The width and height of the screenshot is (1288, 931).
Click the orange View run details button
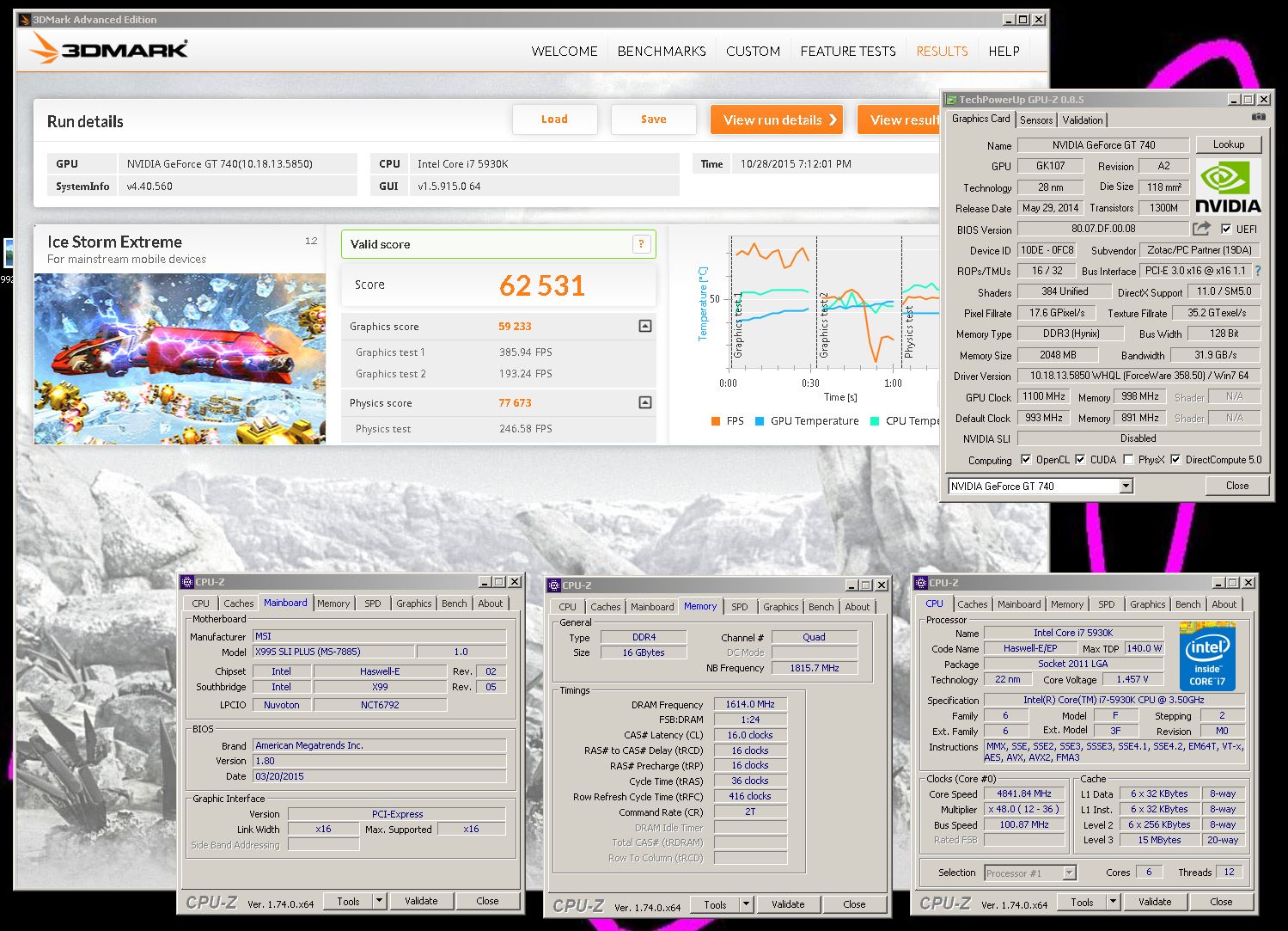tap(777, 119)
